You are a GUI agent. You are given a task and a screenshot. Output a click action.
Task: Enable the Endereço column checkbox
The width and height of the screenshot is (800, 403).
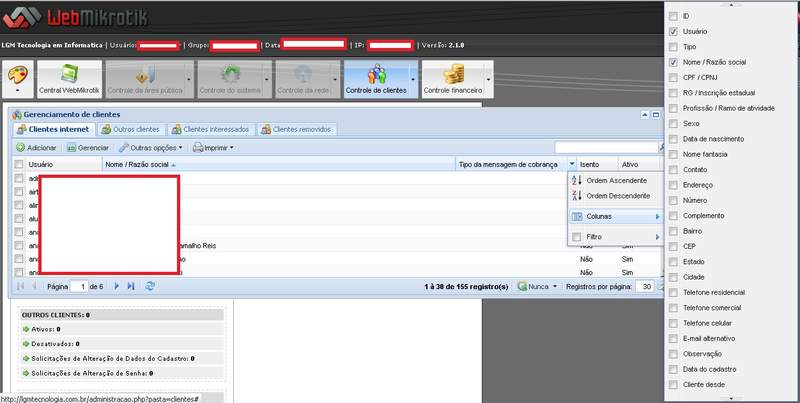[x=673, y=185]
